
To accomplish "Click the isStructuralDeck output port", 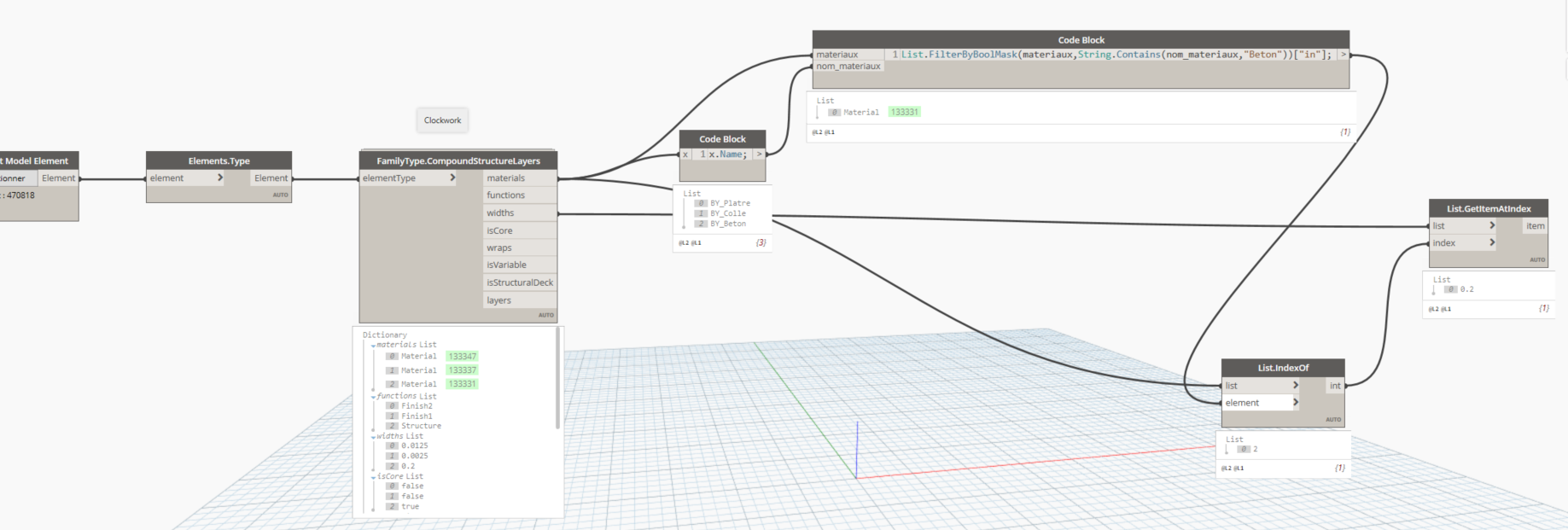I will tap(520, 282).
